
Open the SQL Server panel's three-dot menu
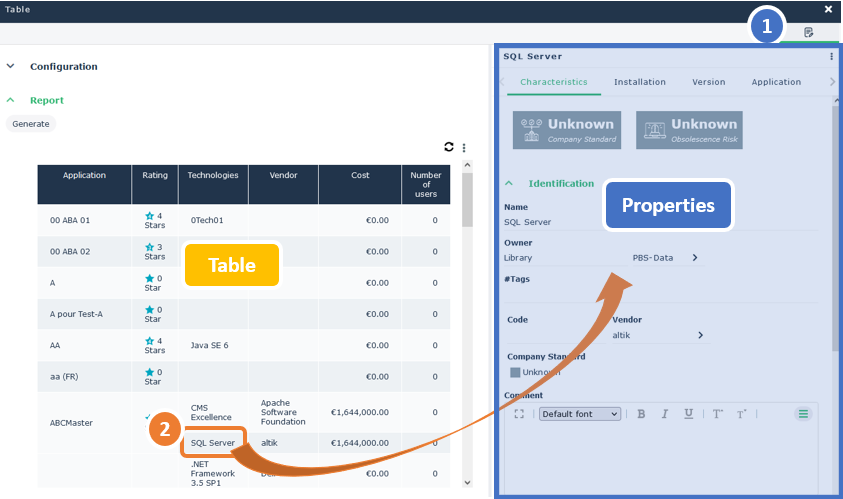(x=831, y=57)
